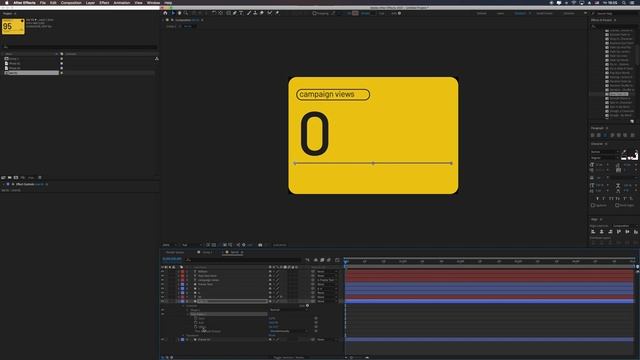Select the Zoom magnifier tool
The height and width of the screenshot is (360, 640).
click(186, 13)
